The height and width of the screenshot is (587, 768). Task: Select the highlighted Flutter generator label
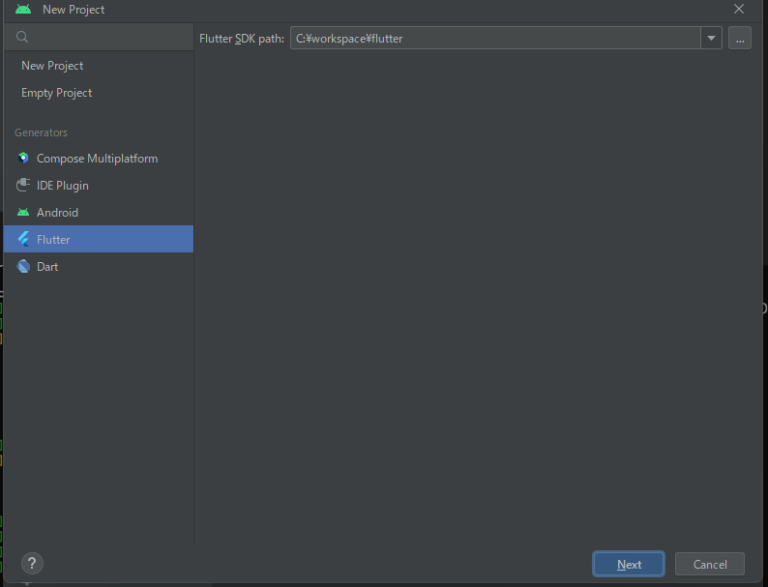(53, 239)
